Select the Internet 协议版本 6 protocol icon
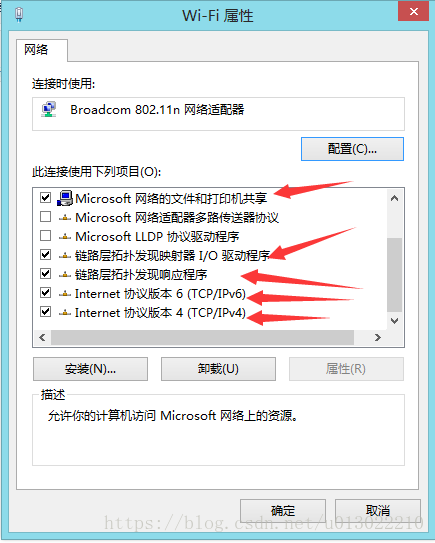 (x=65, y=294)
